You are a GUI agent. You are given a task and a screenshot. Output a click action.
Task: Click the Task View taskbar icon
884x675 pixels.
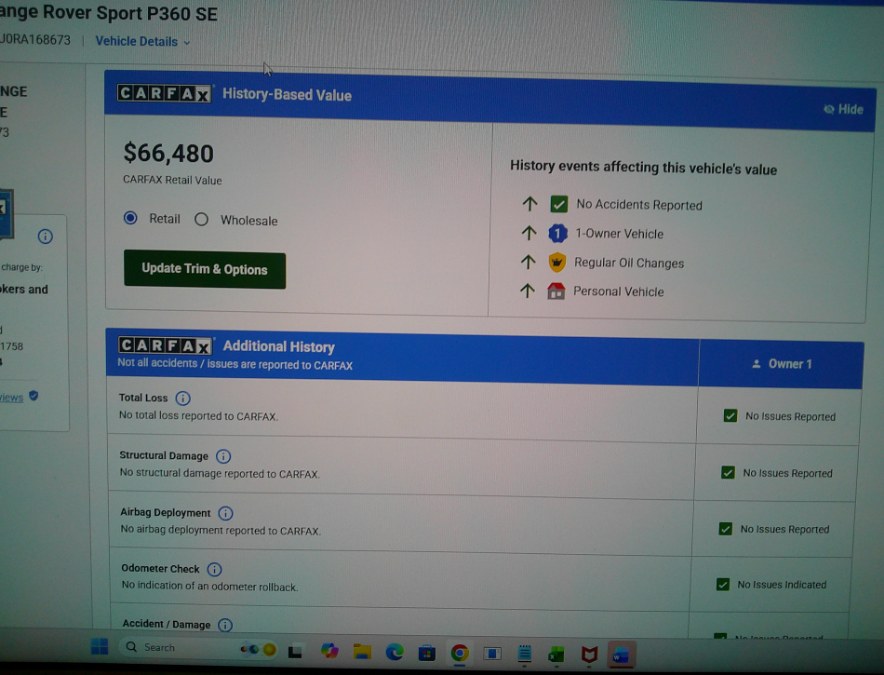tap(295, 651)
